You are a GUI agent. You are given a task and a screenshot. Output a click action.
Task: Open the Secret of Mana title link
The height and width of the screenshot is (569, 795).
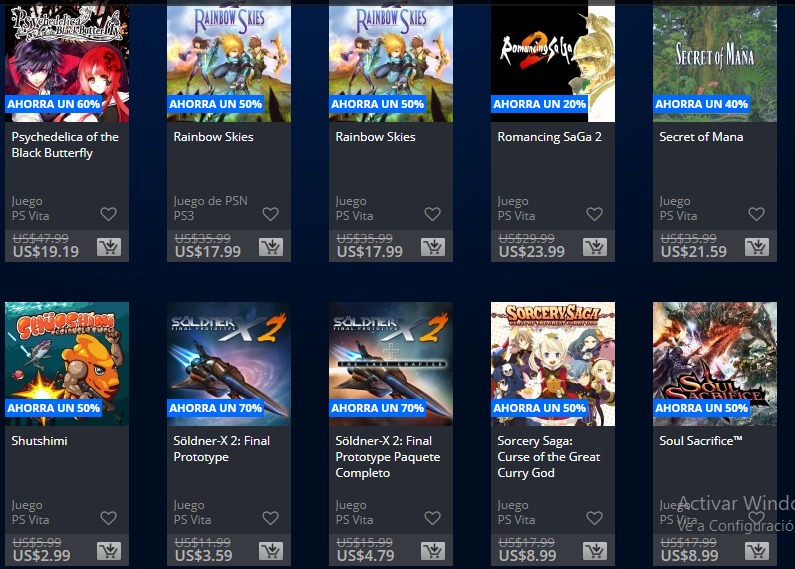click(x=701, y=137)
